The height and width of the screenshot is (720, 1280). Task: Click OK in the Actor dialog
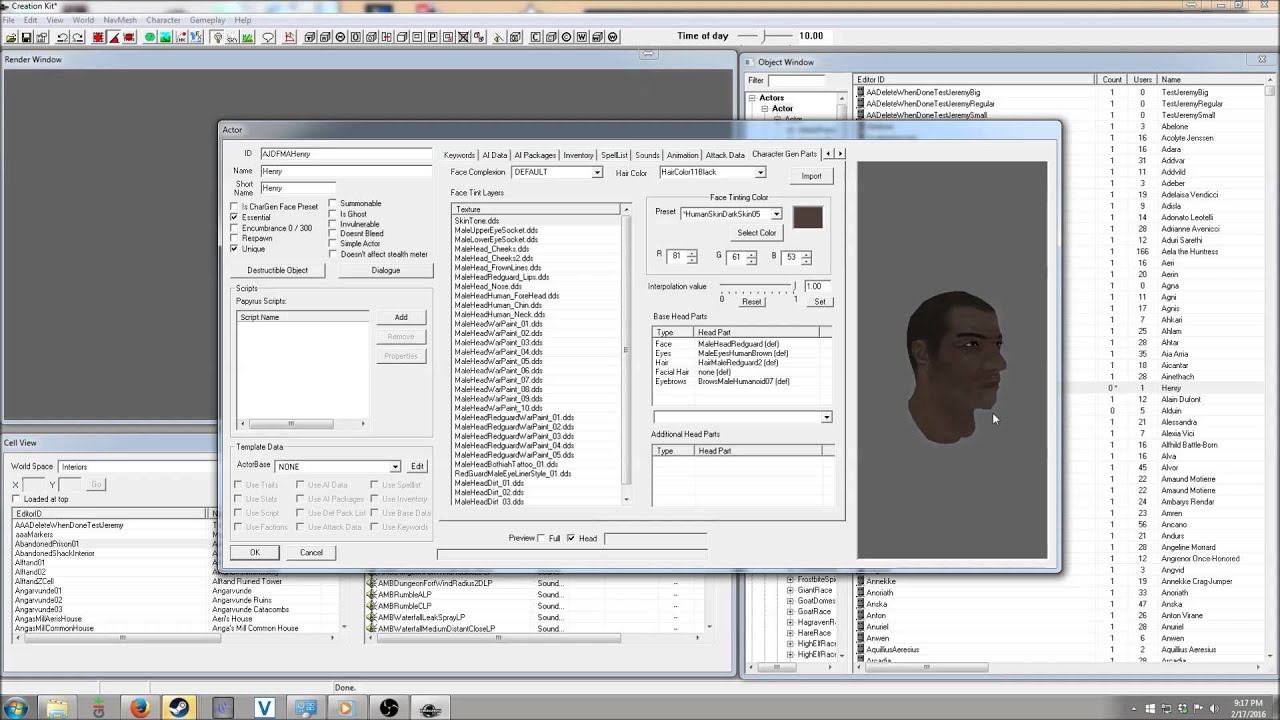point(254,552)
